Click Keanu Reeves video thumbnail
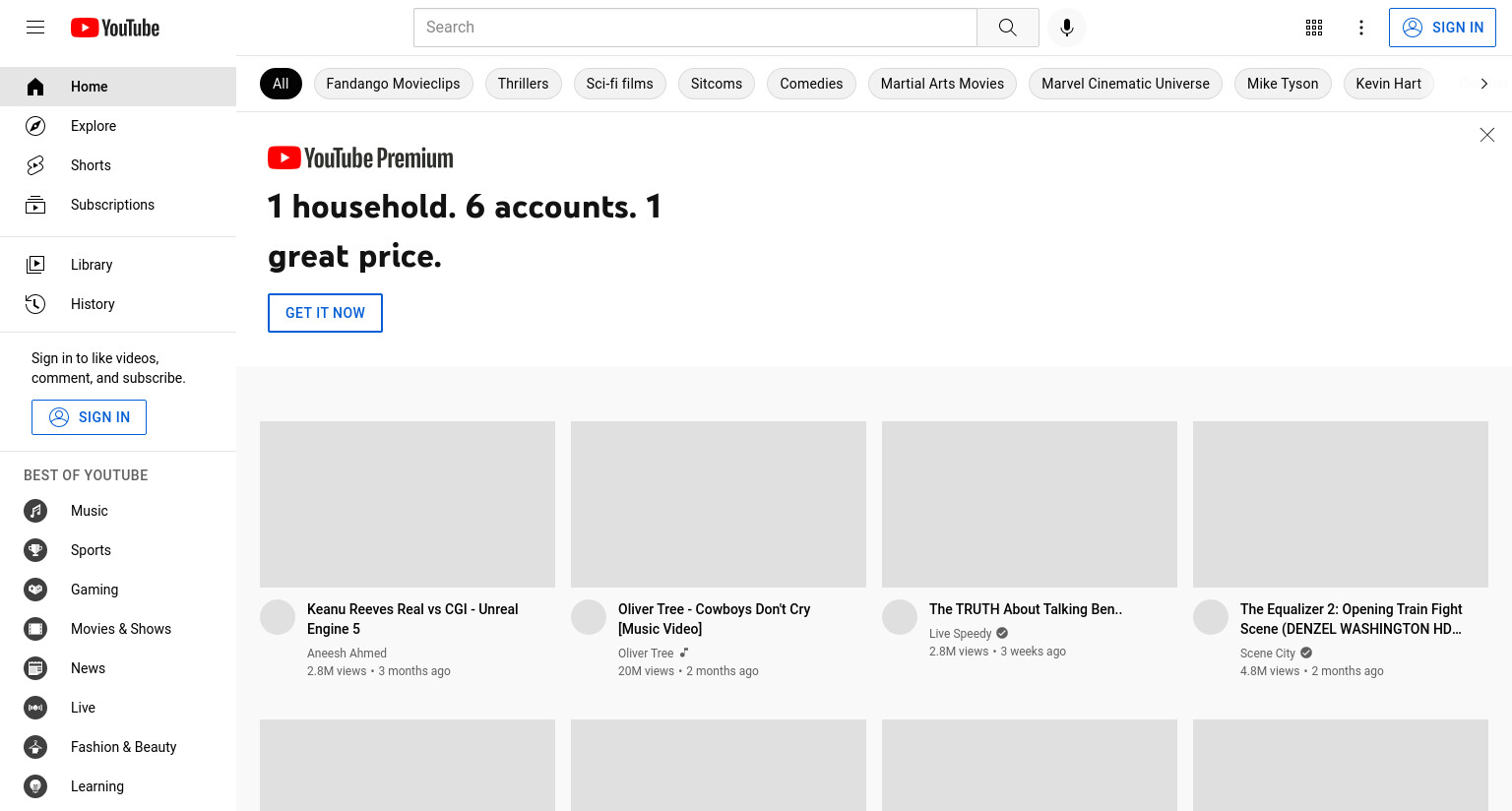1512x811 pixels. tap(408, 505)
